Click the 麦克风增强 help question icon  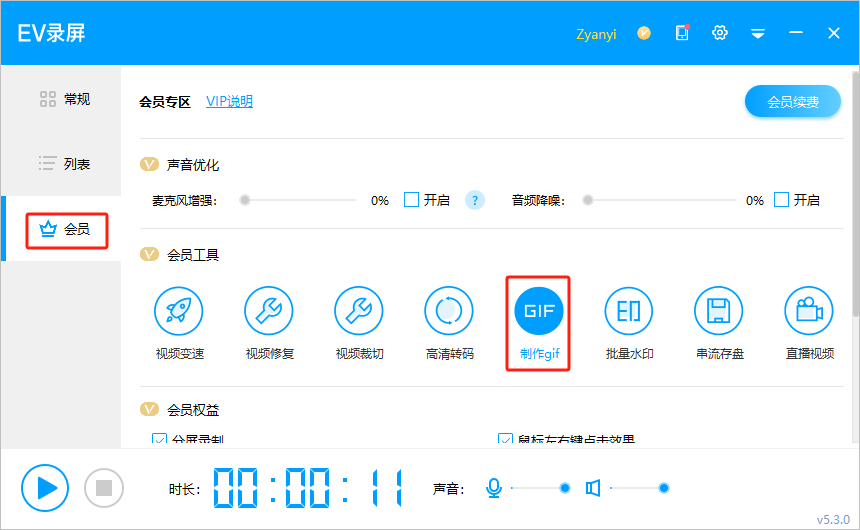click(x=475, y=200)
